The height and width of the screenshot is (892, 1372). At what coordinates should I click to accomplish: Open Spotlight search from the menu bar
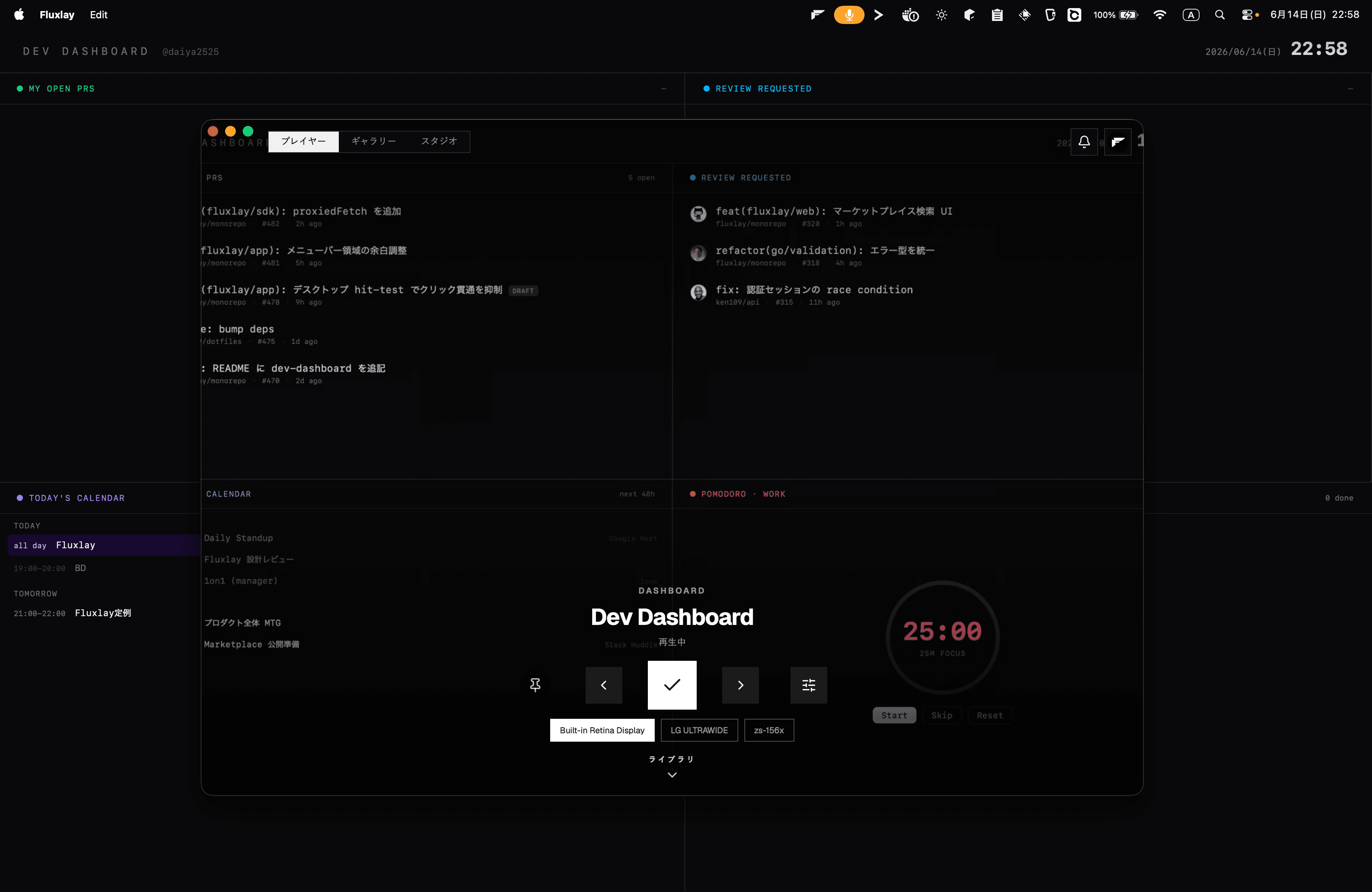tap(1219, 15)
